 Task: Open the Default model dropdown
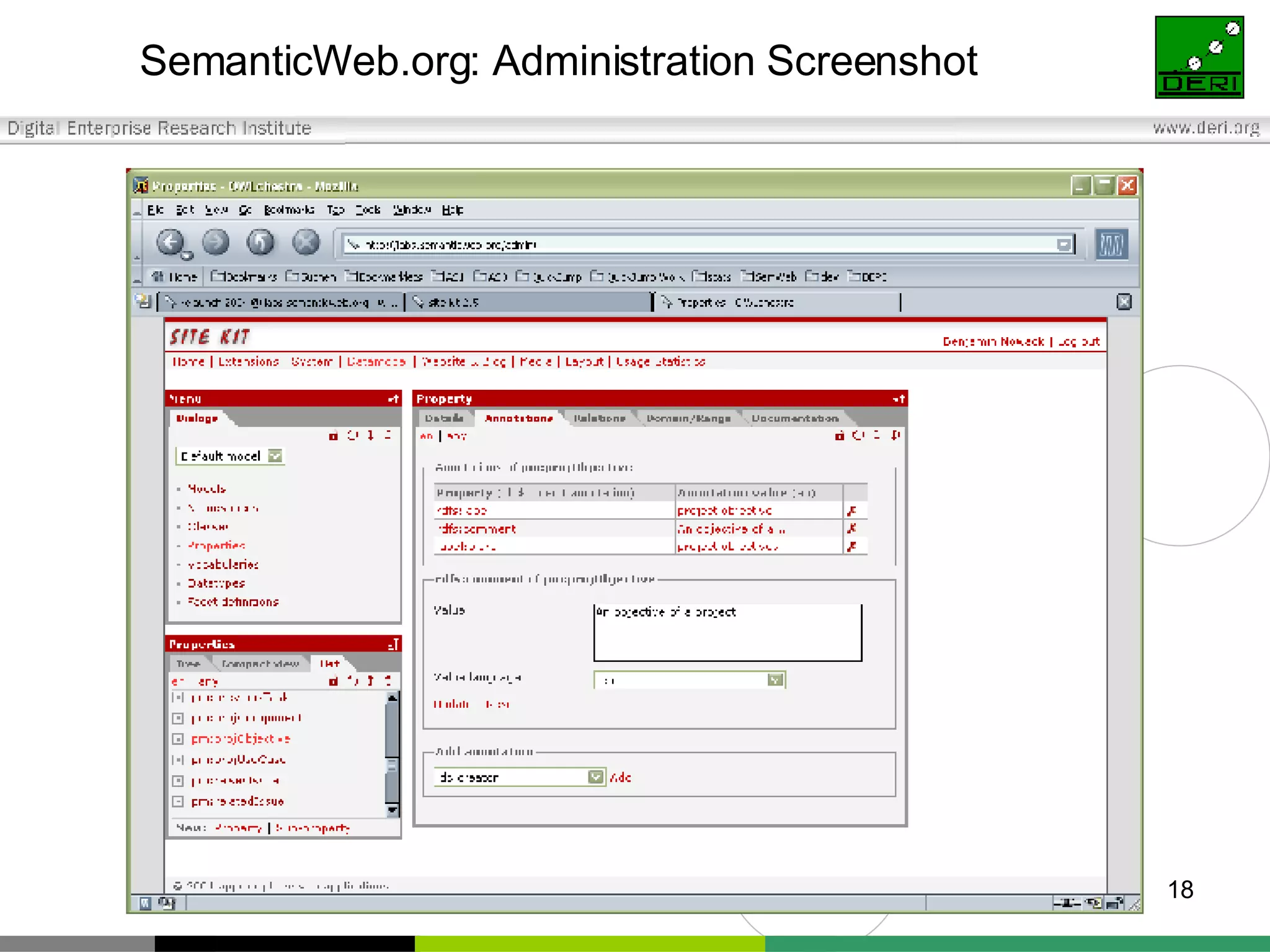tap(275, 456)
